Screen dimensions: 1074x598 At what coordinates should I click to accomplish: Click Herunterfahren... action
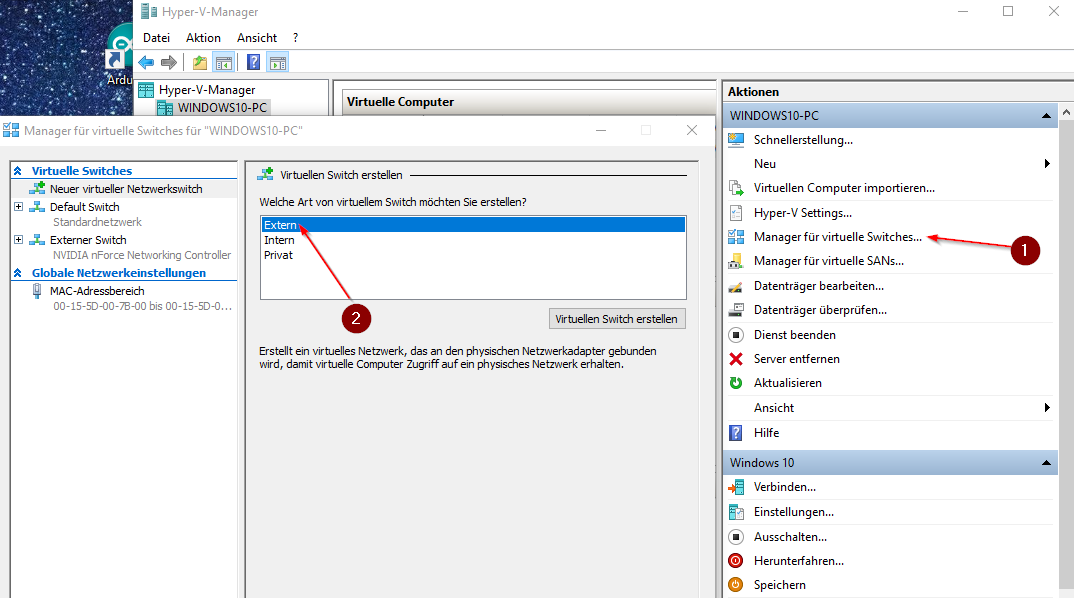799,561
